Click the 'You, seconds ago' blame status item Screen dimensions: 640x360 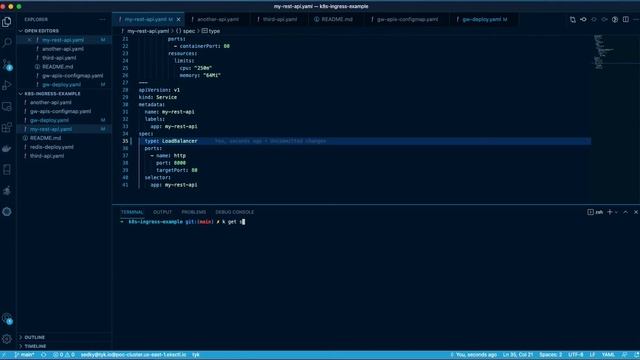pos(473,355)
